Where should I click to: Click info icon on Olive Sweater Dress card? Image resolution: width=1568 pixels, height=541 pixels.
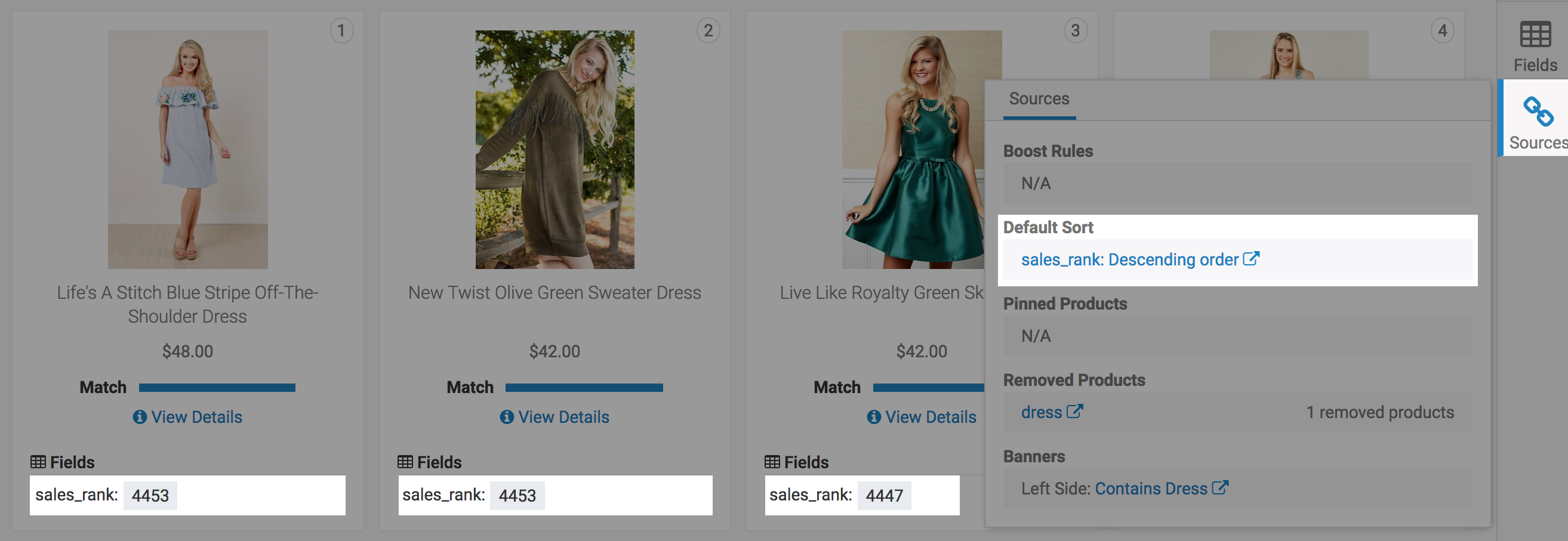pyautogui.click(x=506, y=417)
